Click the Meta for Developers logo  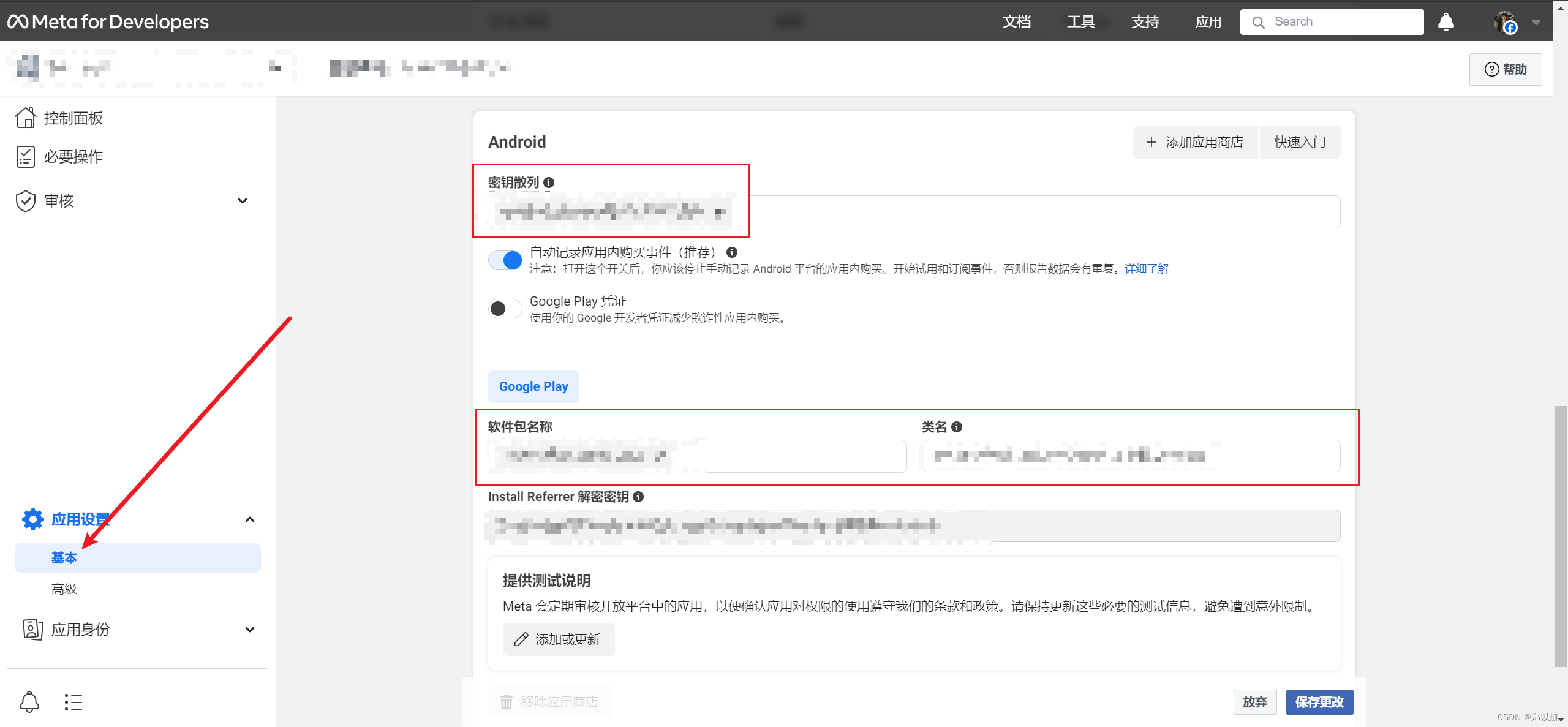[108, 22]
